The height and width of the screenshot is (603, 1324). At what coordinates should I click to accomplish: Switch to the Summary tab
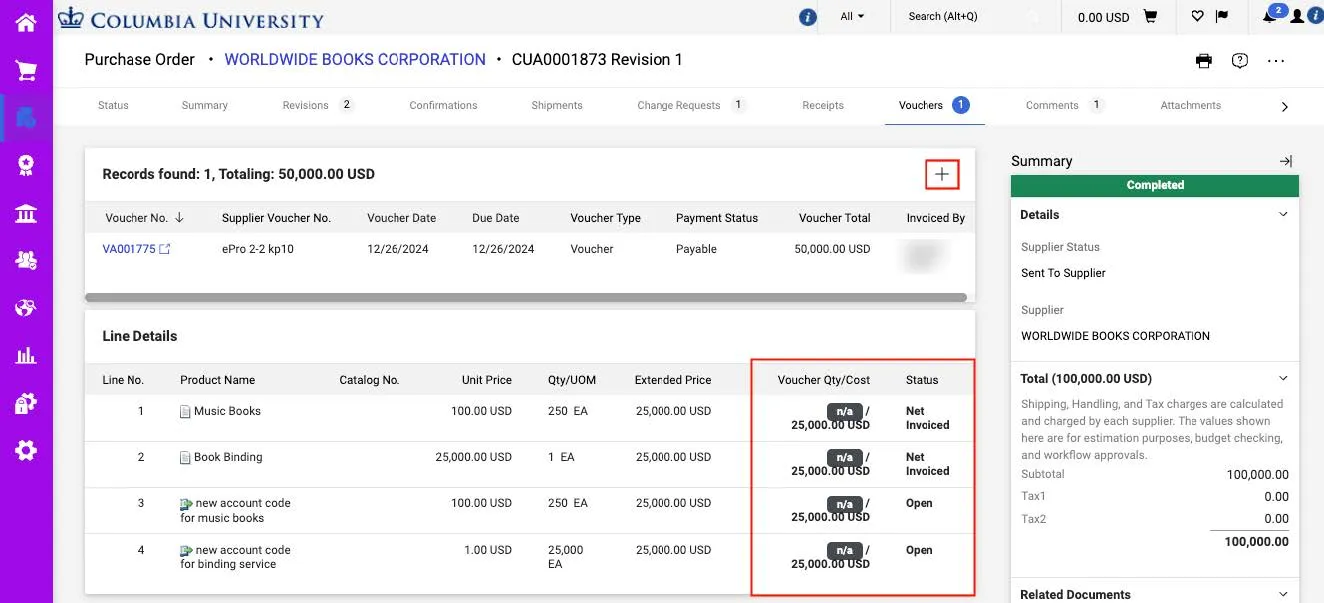pos(205,105)
